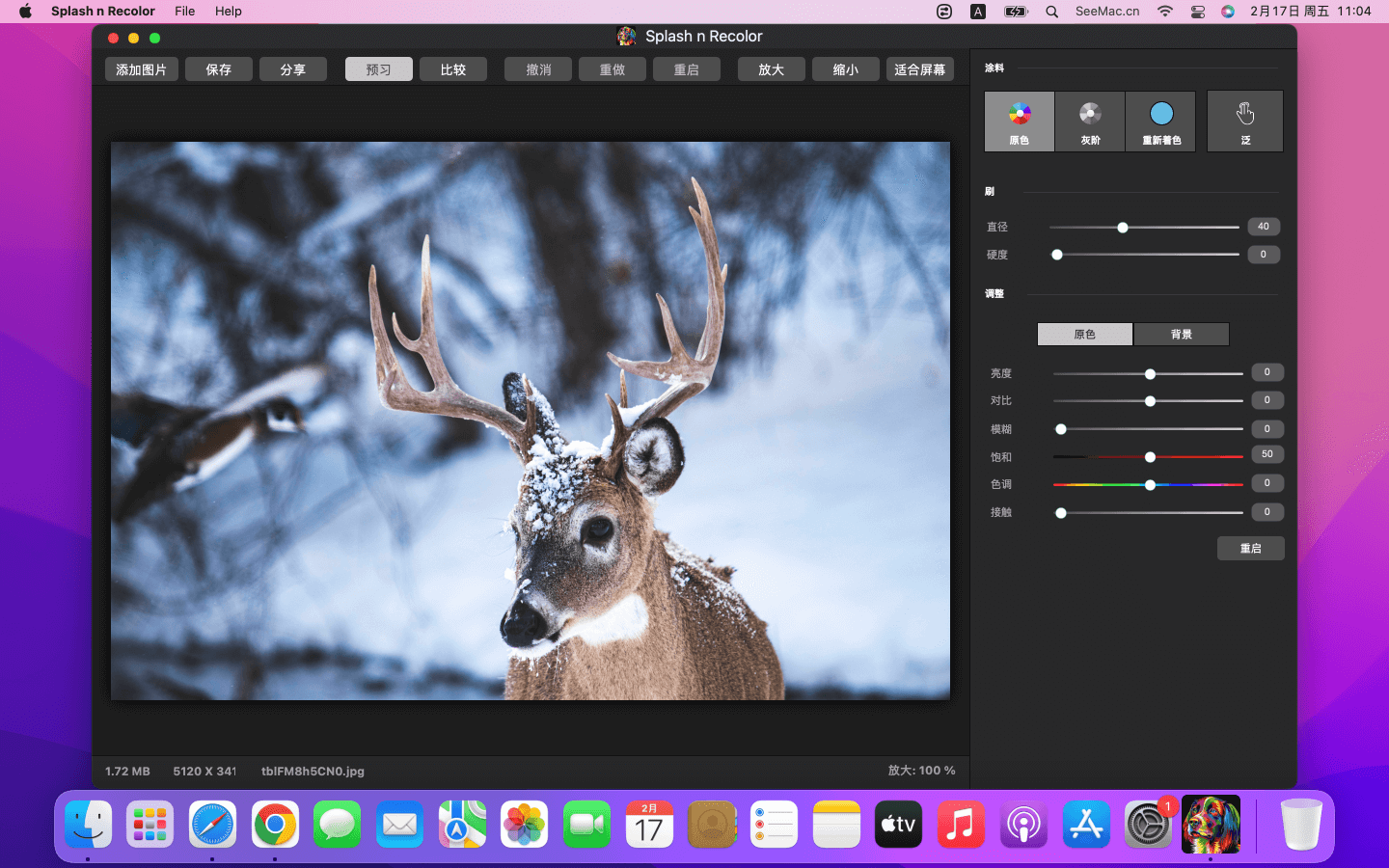
Task: Open Control Center in menu bar
Action: pos(1197,12)
